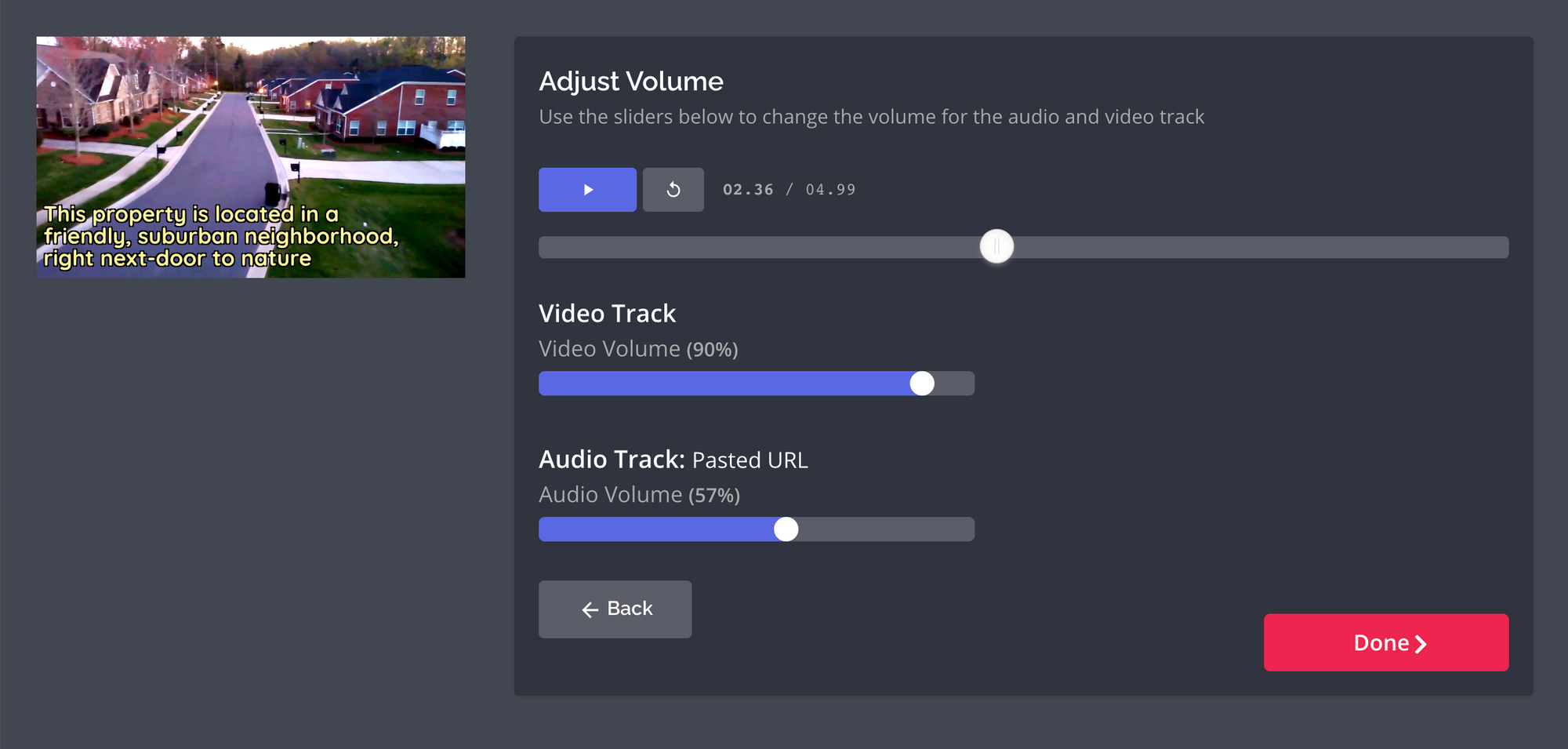Image resolution: width=1568 pixels, height=749 pixels.
Task: Click the Adjust Volume heading
Action: pyautogui.click(x=630, y=82)
